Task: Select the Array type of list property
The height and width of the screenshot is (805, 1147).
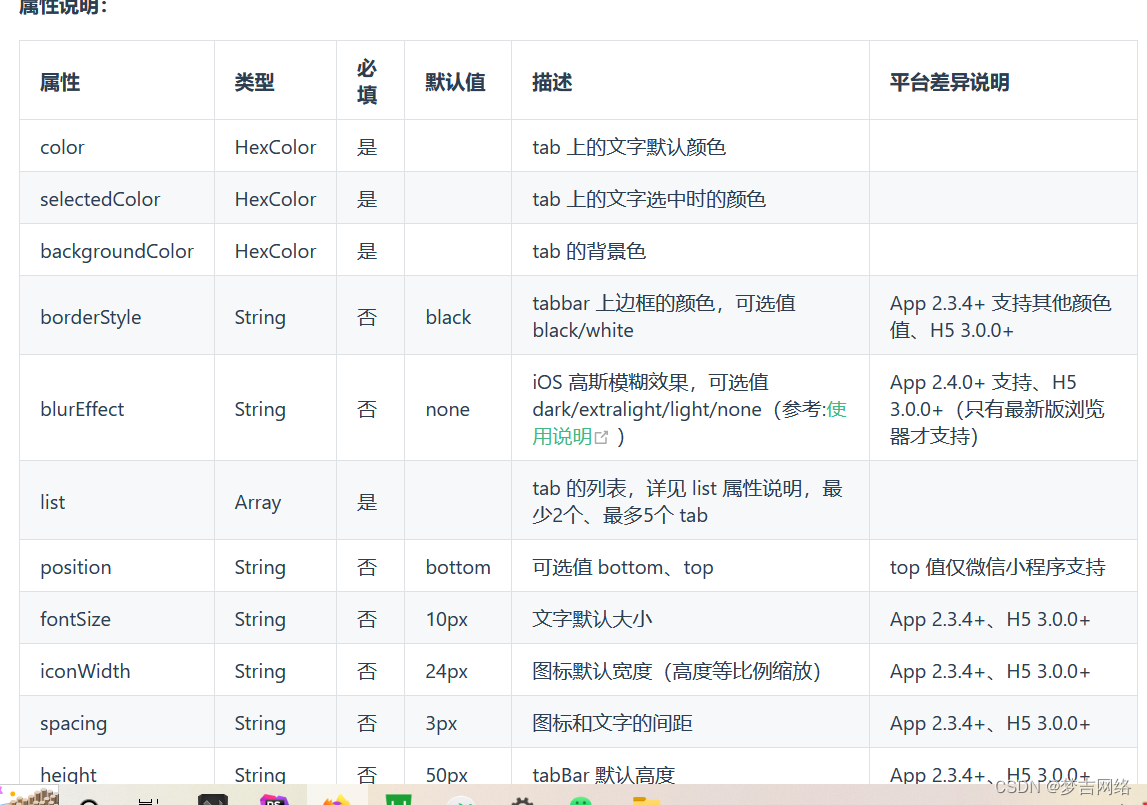Action: (x=258, y=501)
